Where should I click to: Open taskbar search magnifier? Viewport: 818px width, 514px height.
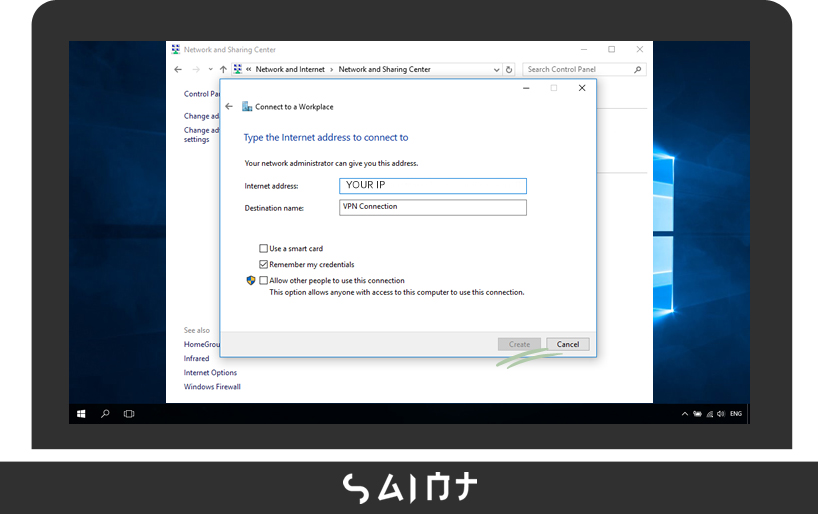click(105, 413)
